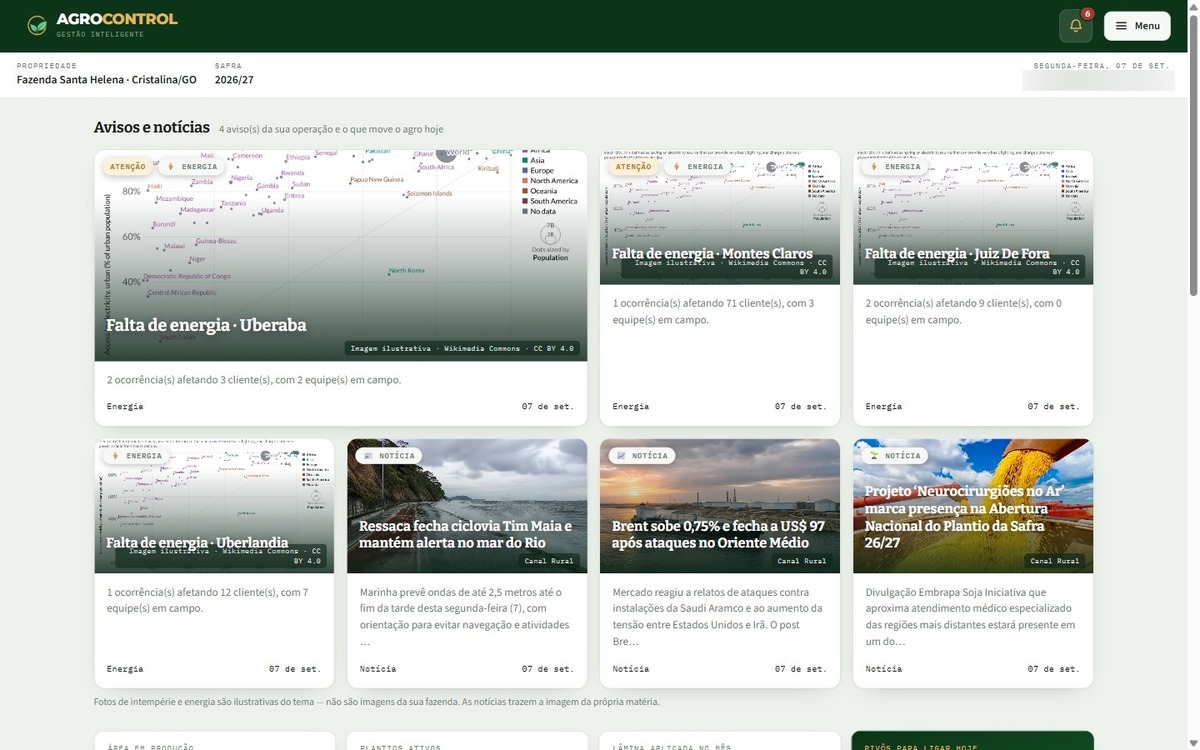Screen dimensions: 1200x750
Task: Click 'Canal Rural' credit on the Neurocirurgiões card
Action: coord(1055,561)
